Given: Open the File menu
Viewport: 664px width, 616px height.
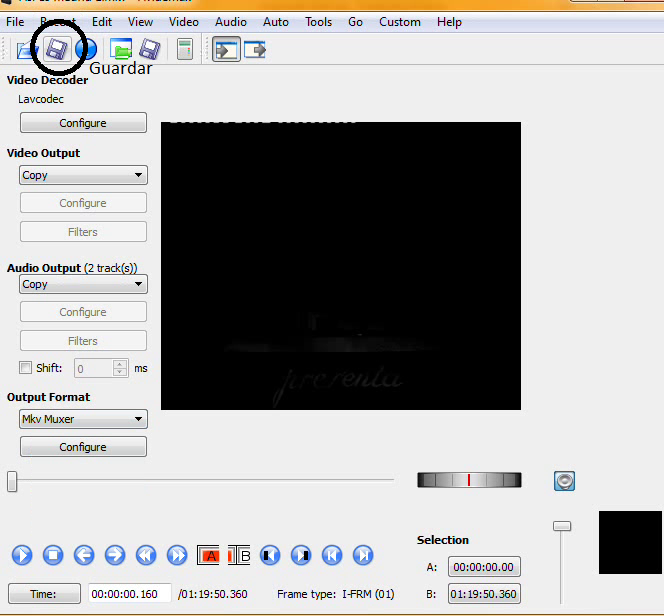Looking at the screenshot, I should tap(15, 22).
